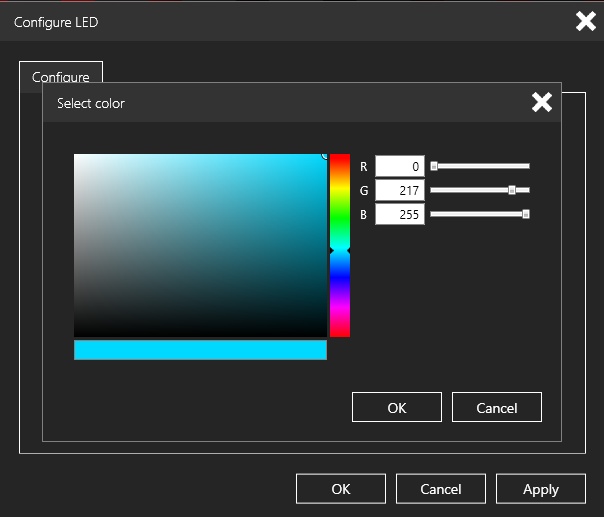
Task: Pick a shade in saturation gradient square
Action: [200, 245]
